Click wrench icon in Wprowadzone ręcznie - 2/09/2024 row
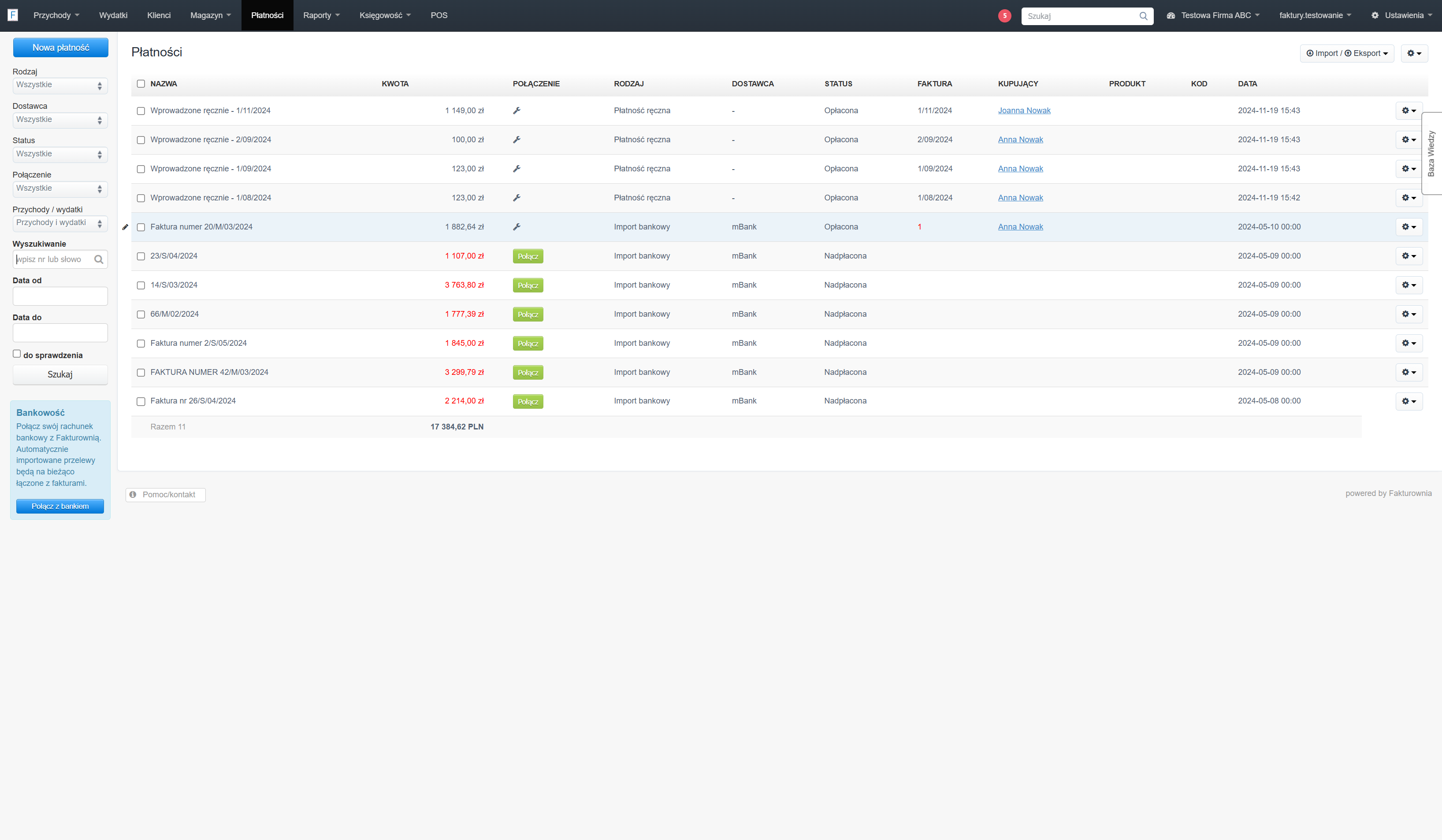 coord(517,140)
